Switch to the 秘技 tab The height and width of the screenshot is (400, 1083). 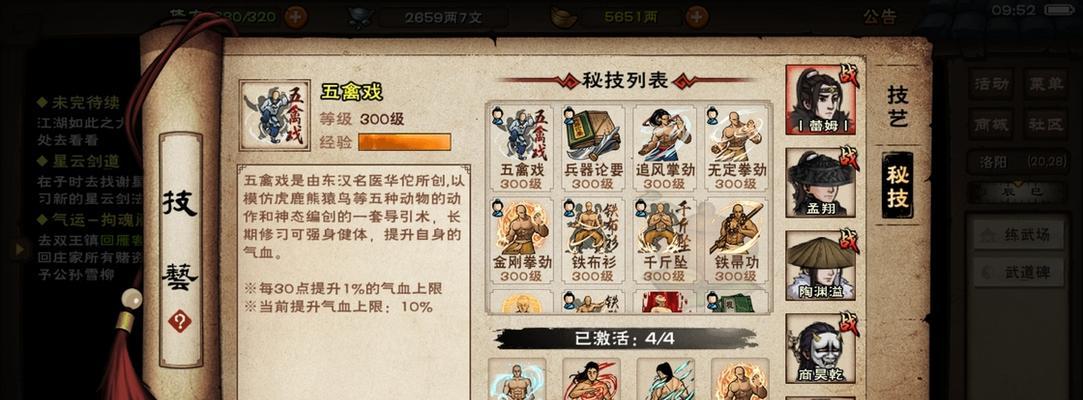coord(897,185)
